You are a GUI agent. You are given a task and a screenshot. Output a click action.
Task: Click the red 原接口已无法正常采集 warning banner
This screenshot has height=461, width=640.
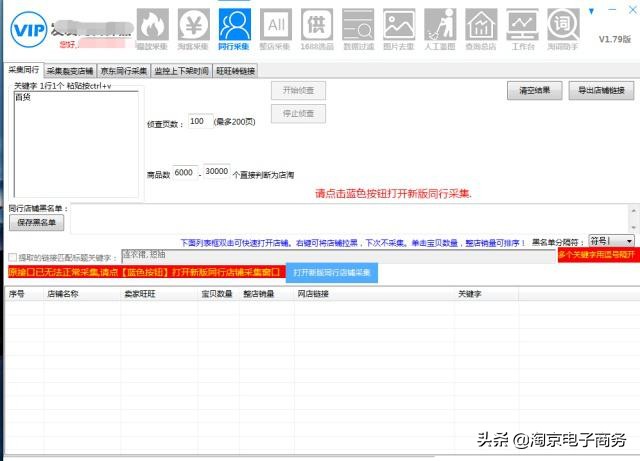(147, 272)
